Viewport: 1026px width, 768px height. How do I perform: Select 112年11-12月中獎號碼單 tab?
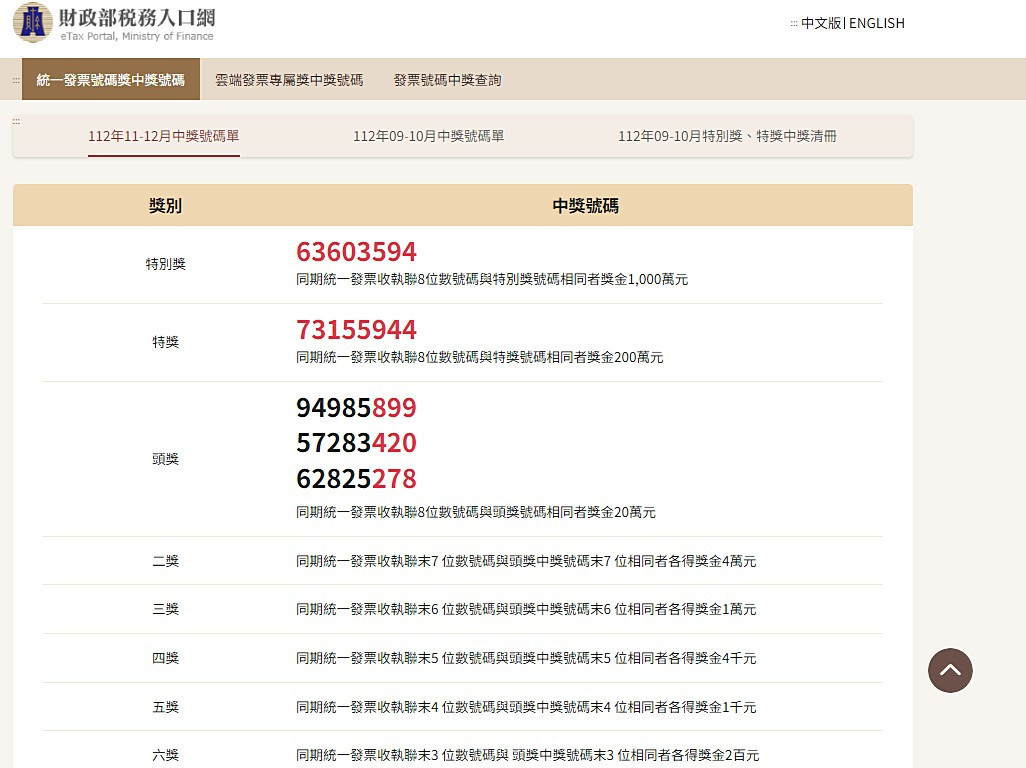coord(164,136)
